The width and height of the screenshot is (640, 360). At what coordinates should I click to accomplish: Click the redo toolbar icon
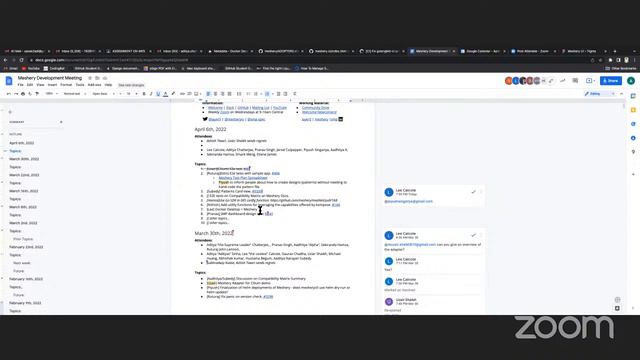point(16,94)
